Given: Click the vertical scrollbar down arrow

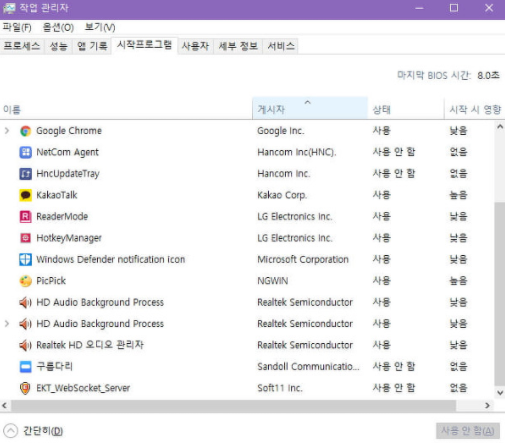Looking at the screenshot, I should 500,393.
